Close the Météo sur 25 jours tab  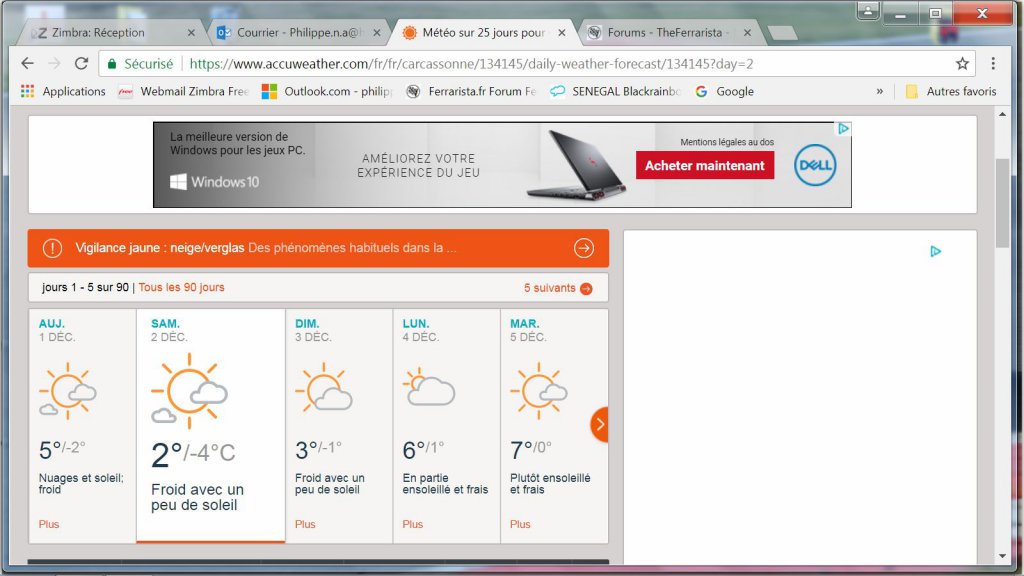pos(562,33)
